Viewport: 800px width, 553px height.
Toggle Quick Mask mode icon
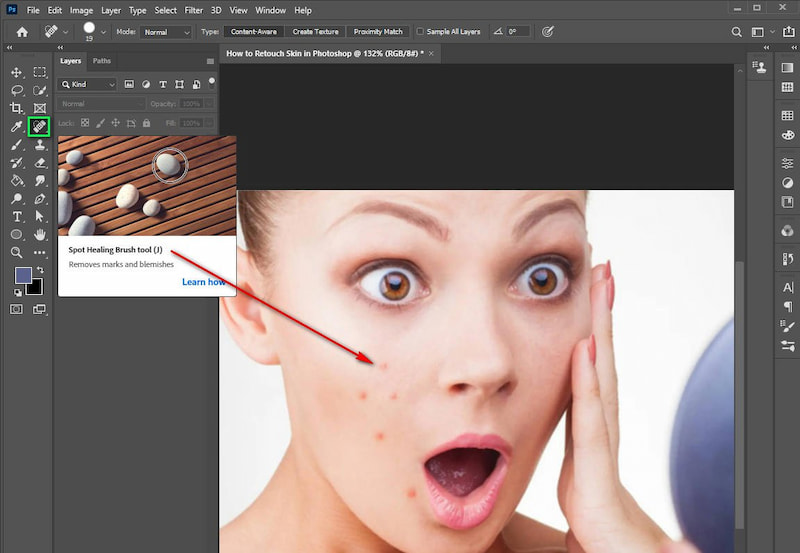coord(16,309)
